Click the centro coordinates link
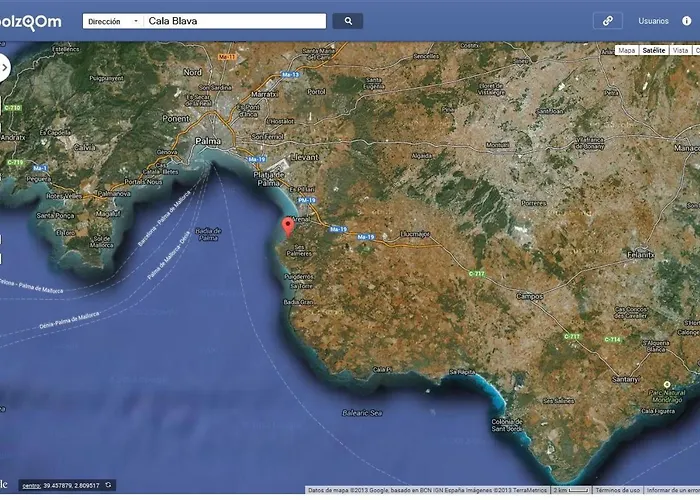Viewport: 700px width, 500px height. [31, 485]
